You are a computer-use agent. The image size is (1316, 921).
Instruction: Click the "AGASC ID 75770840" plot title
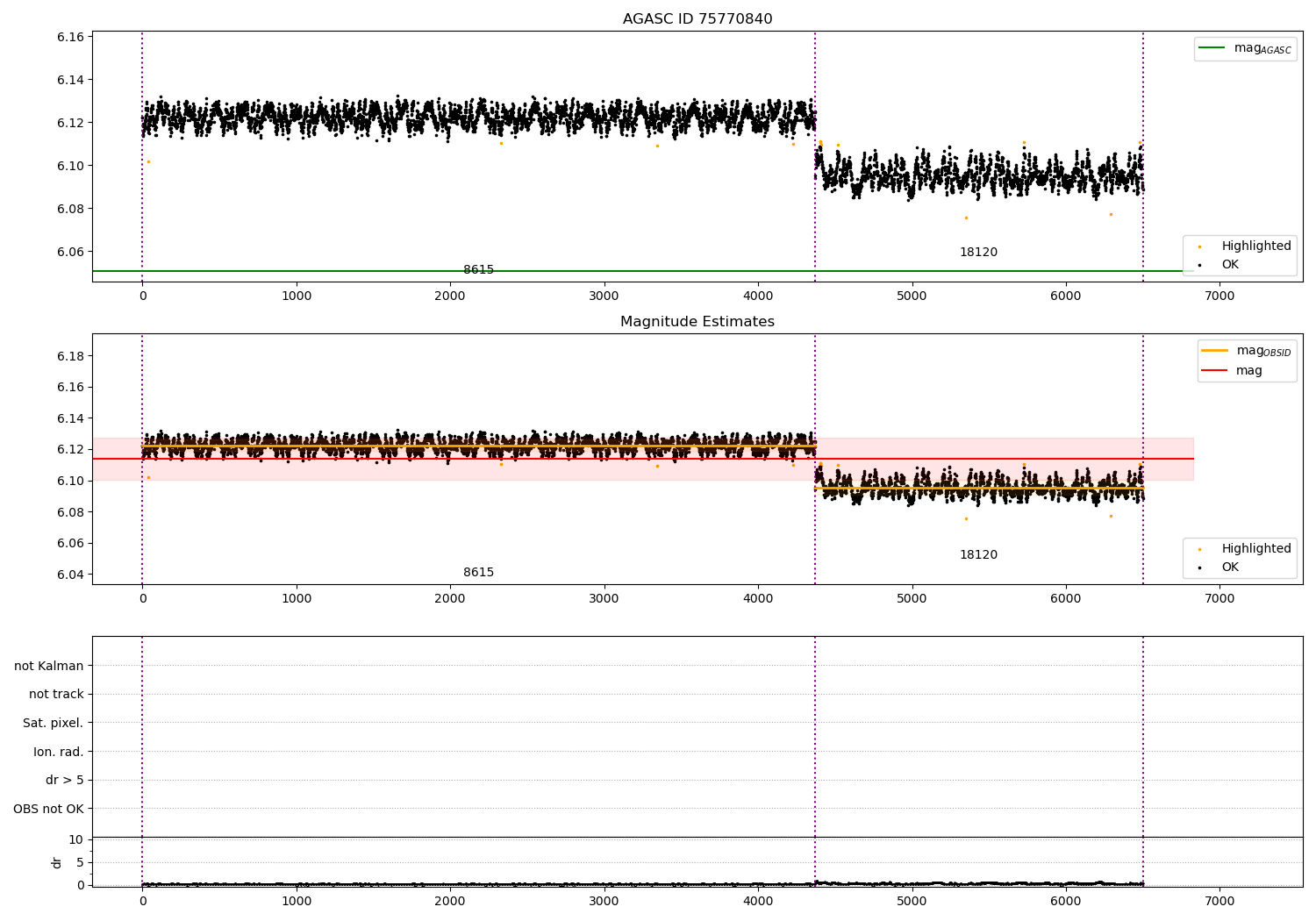697,19
